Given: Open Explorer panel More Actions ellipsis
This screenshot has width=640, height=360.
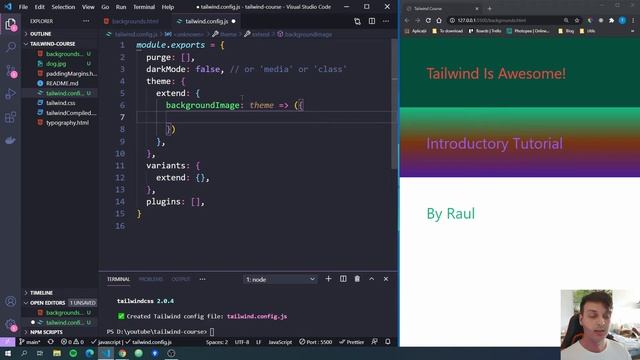Looking at the screenshot, I should click(86, 21).
